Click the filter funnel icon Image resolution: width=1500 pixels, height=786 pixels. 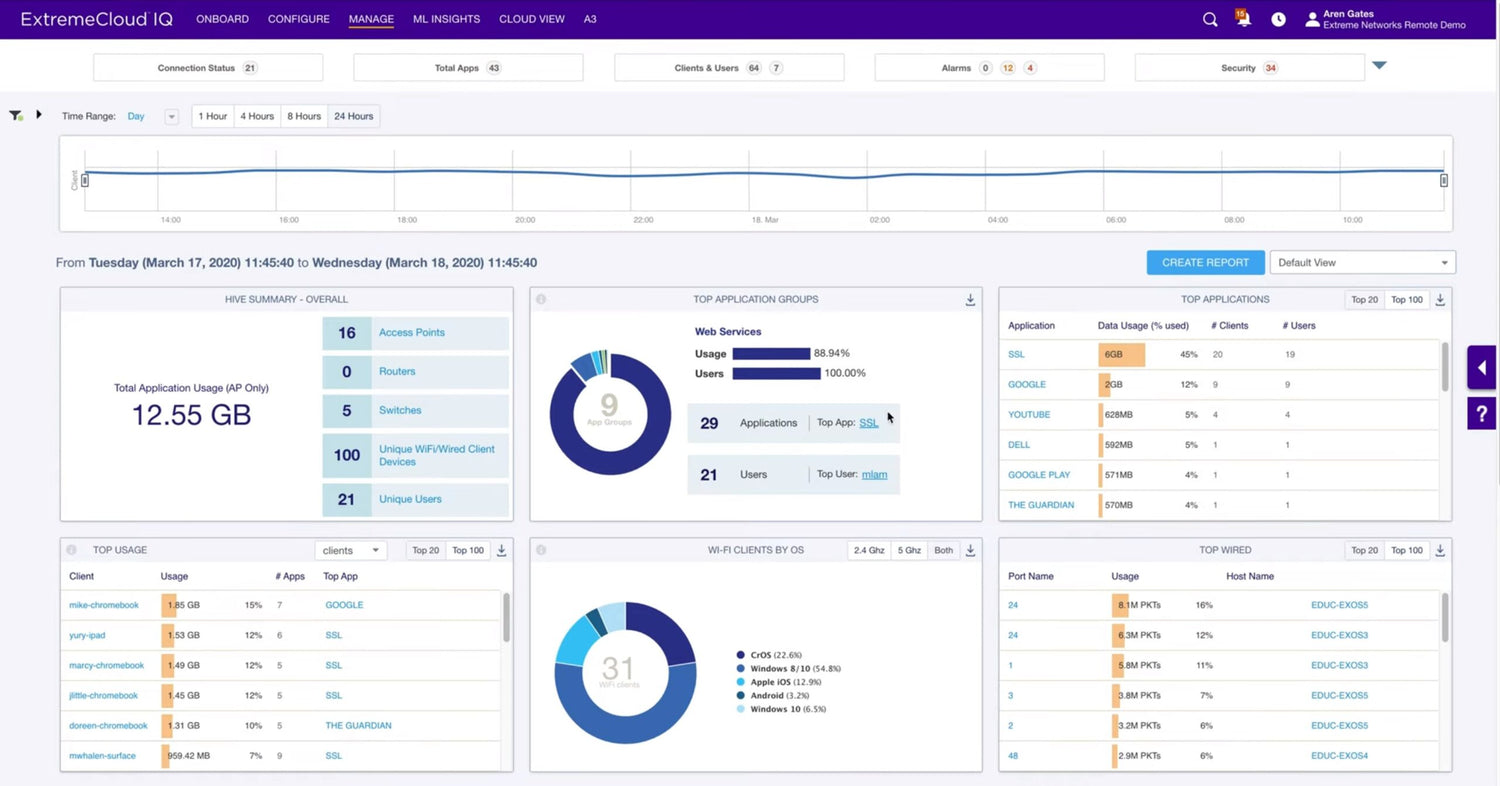(16, 116)
